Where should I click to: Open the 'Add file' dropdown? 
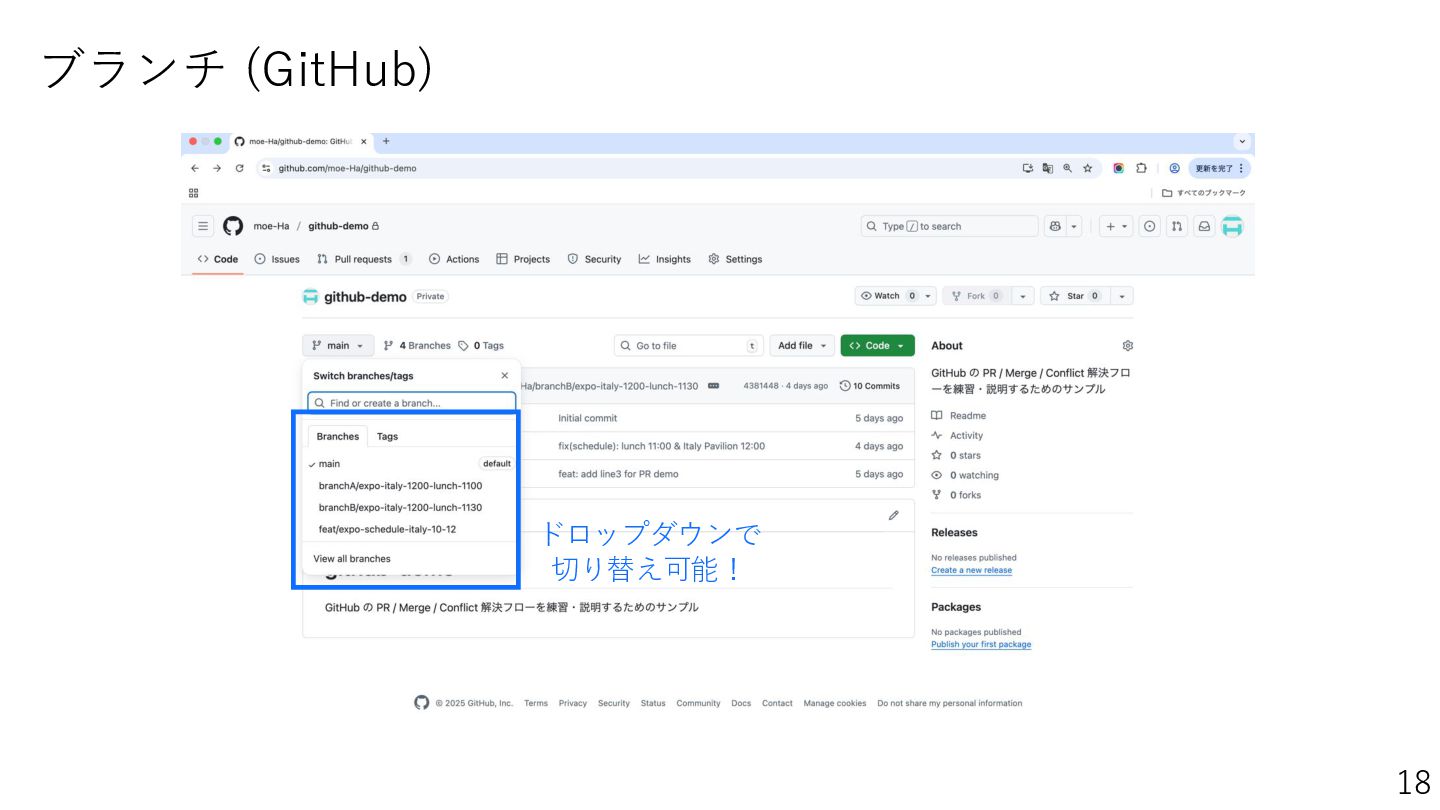tap(803, 346)
